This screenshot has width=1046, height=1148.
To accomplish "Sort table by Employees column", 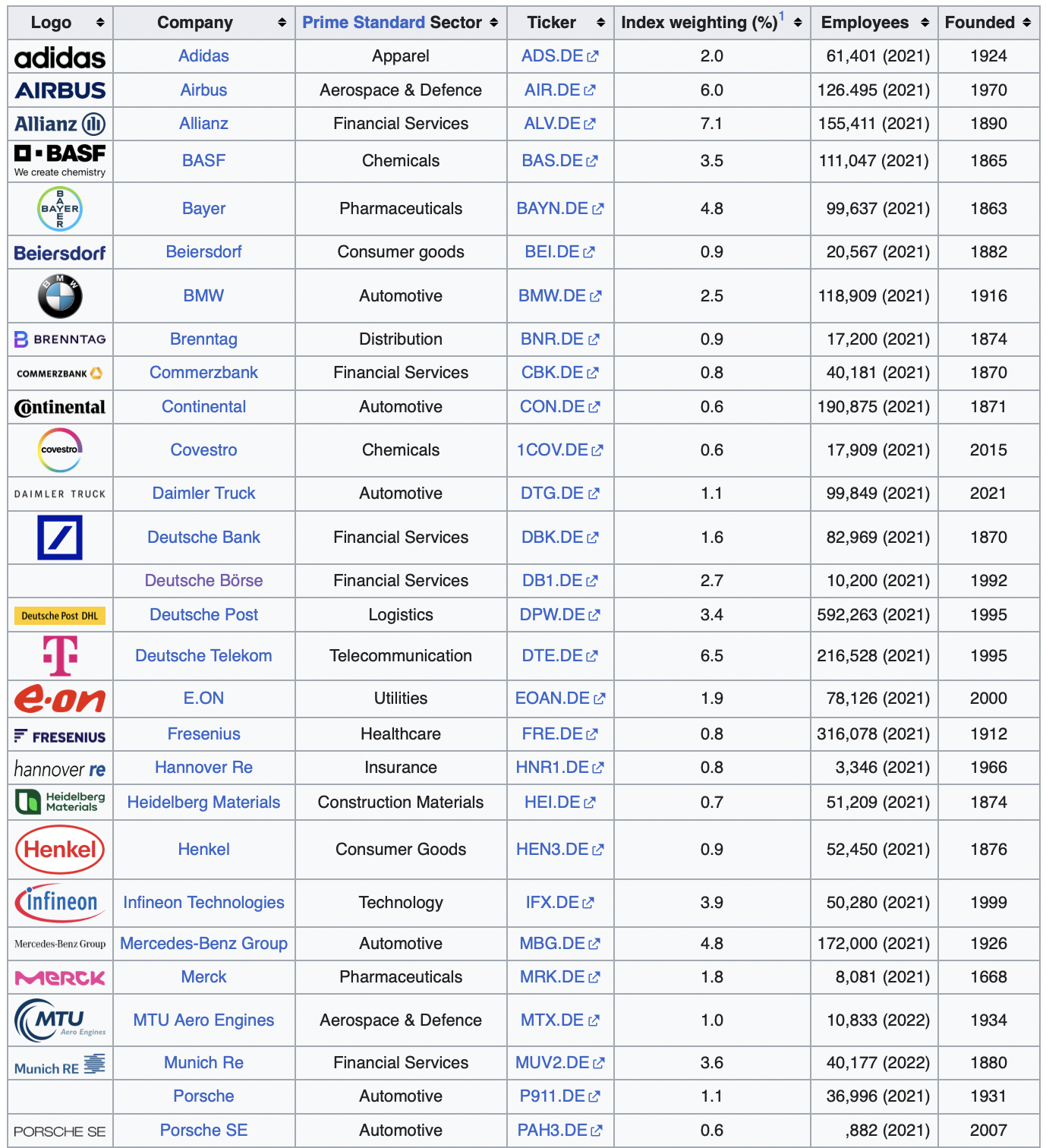I will click(x=925, y=23).
